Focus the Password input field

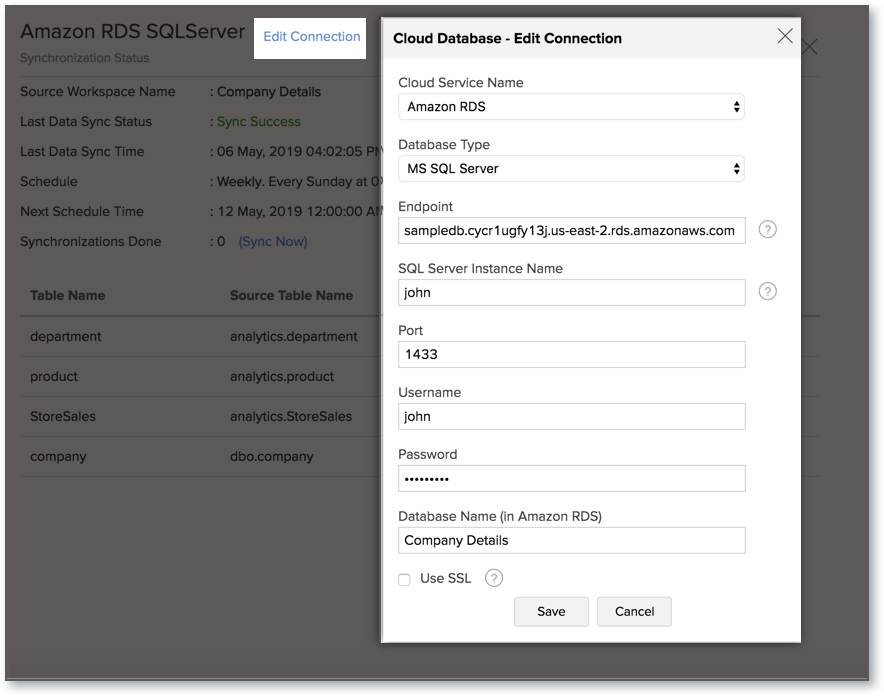pos(572,478)
